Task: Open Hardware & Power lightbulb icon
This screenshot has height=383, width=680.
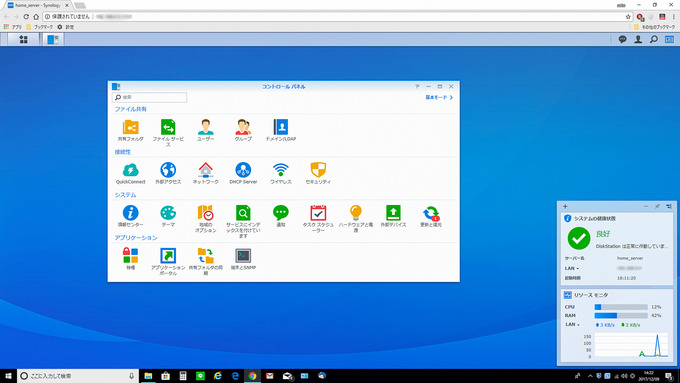Action: [356, 213]
